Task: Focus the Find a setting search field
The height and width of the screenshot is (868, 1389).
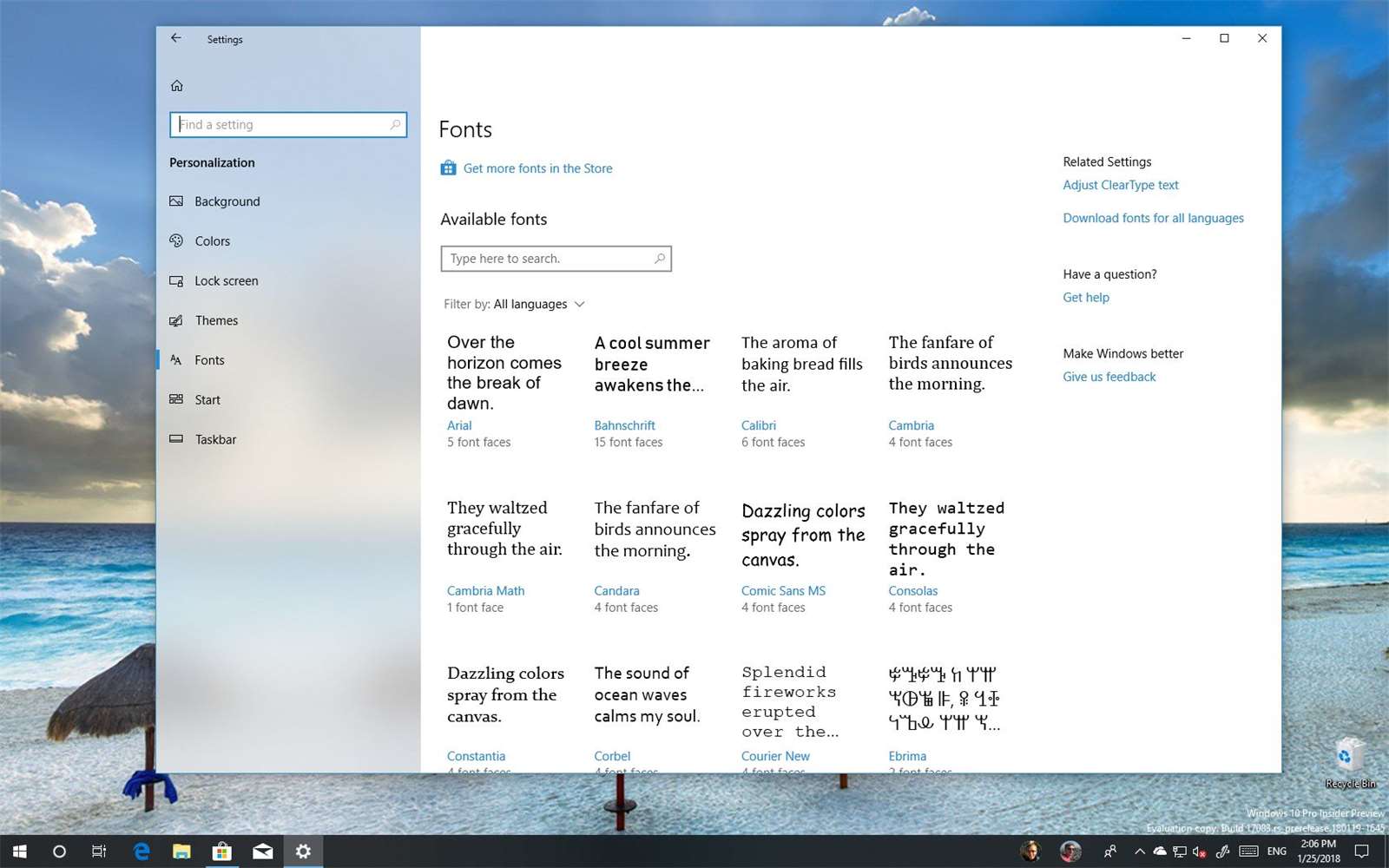Action: 288,124
